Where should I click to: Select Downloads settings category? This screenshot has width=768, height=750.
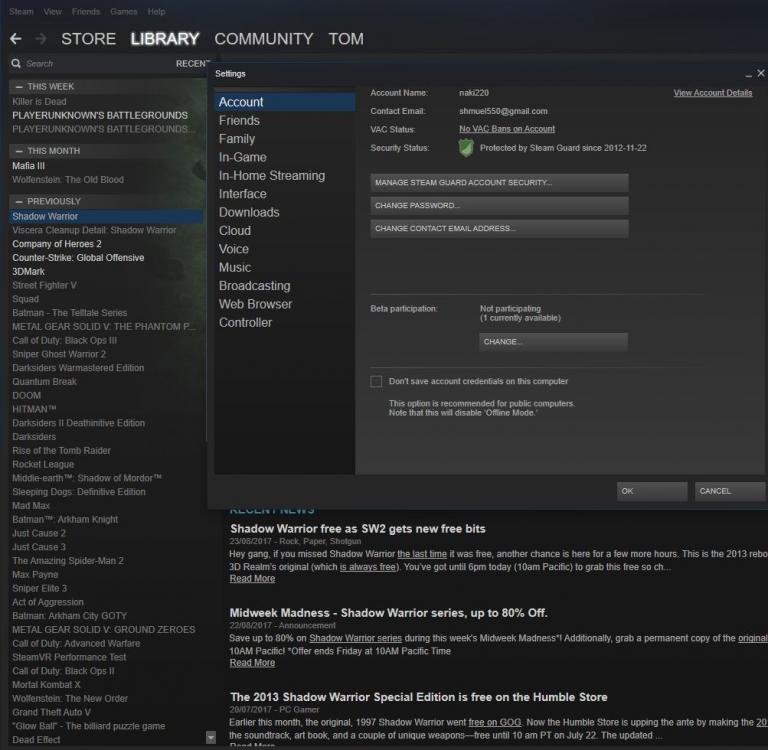click(285, 212)
